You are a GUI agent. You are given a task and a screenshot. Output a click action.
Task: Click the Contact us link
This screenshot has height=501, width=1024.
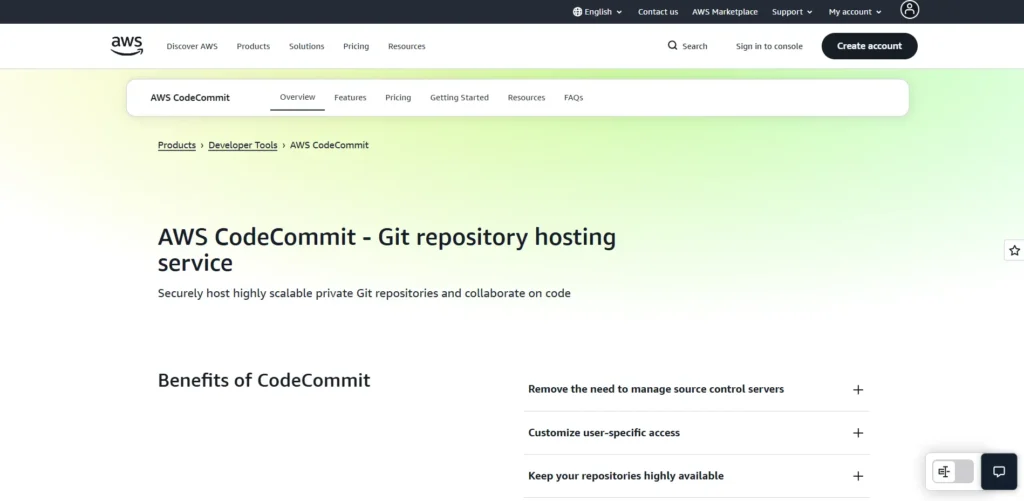tap(658, 12)
